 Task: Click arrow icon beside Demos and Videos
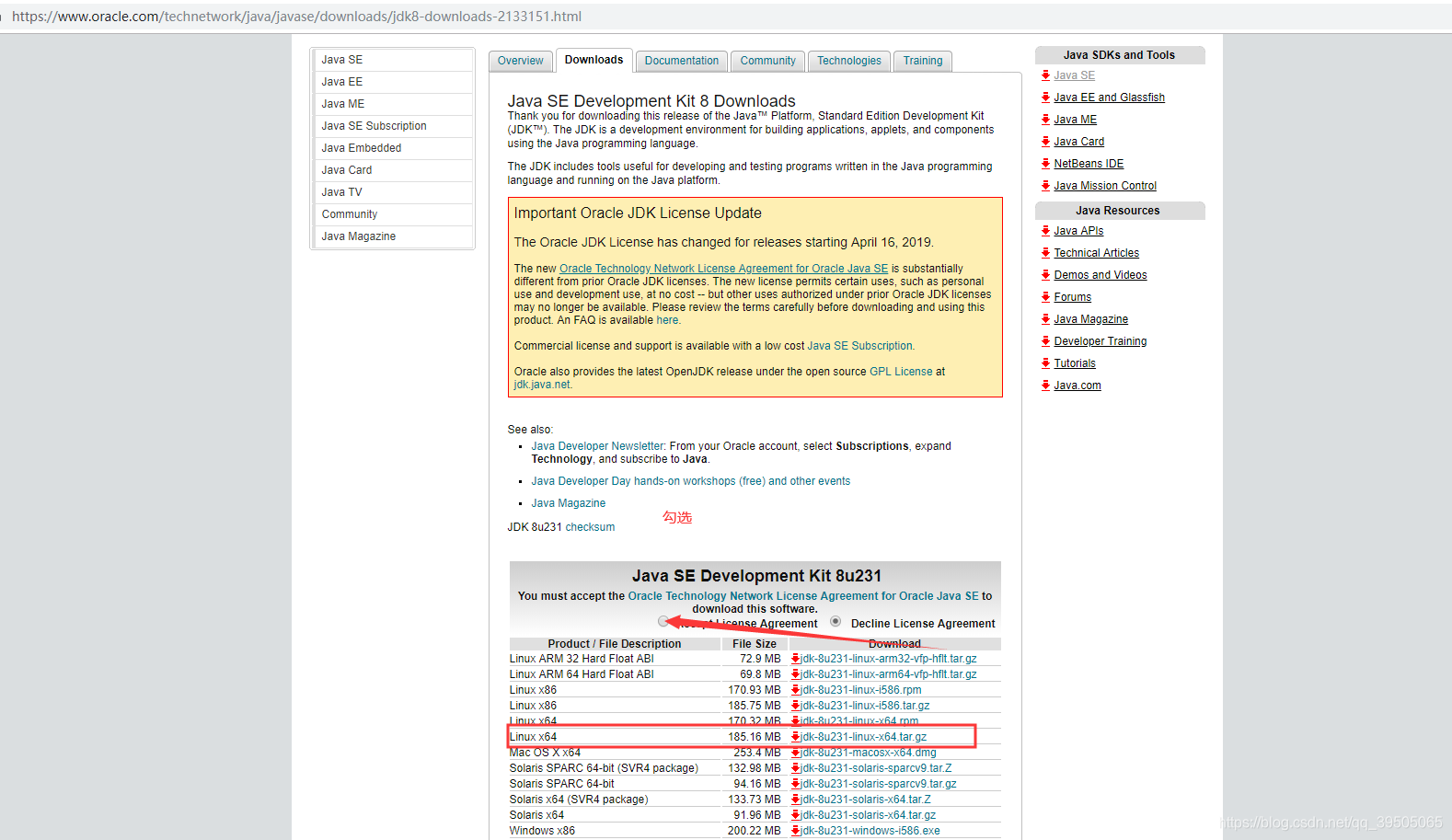1045,275
